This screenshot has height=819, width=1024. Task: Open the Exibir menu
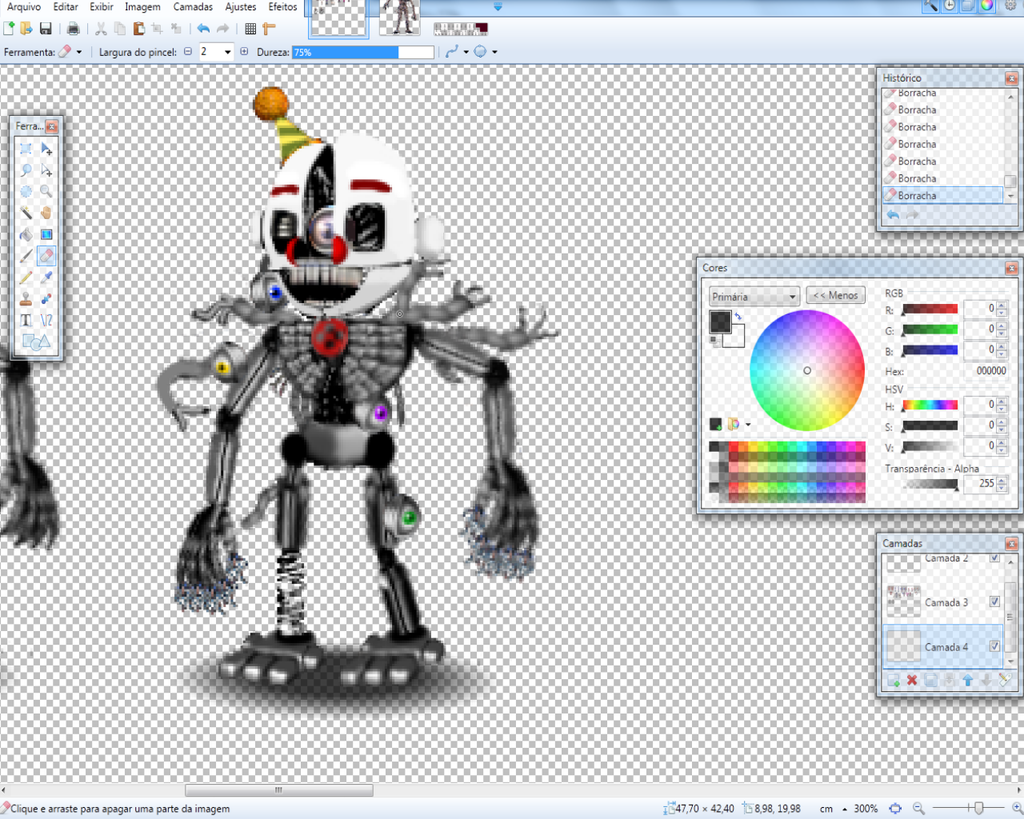click(101, 7)
